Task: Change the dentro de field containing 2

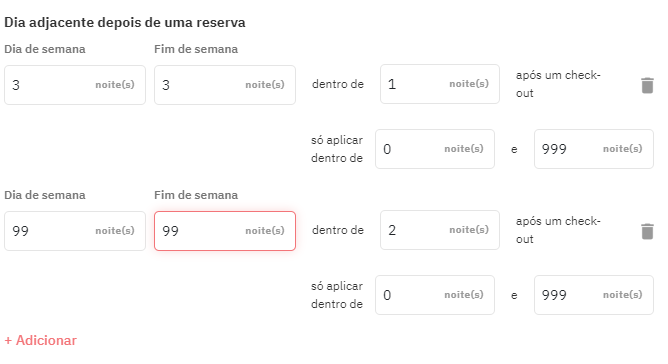Action: tap(440, 230)
